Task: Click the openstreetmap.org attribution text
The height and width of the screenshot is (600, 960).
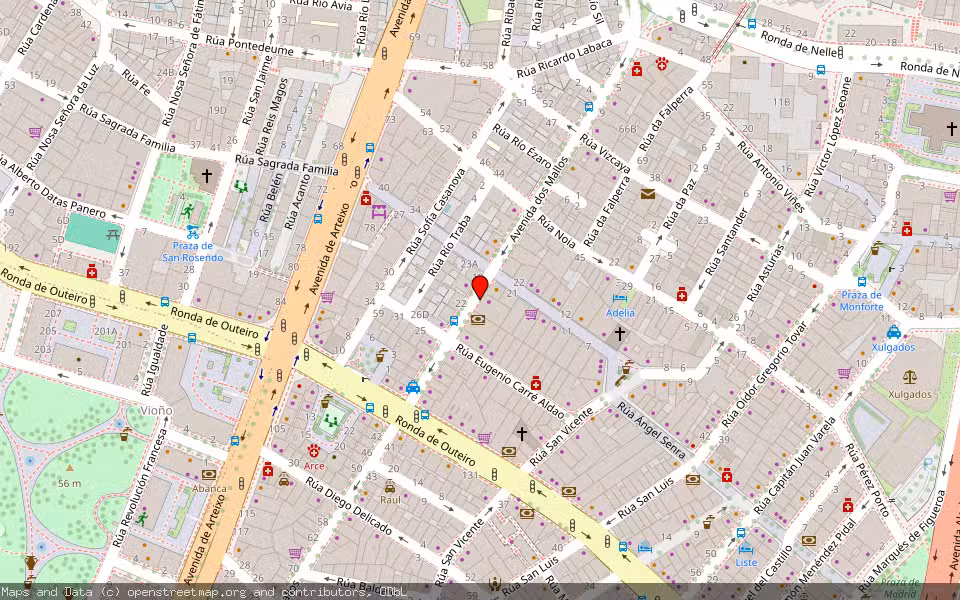Action: [186, 592]
